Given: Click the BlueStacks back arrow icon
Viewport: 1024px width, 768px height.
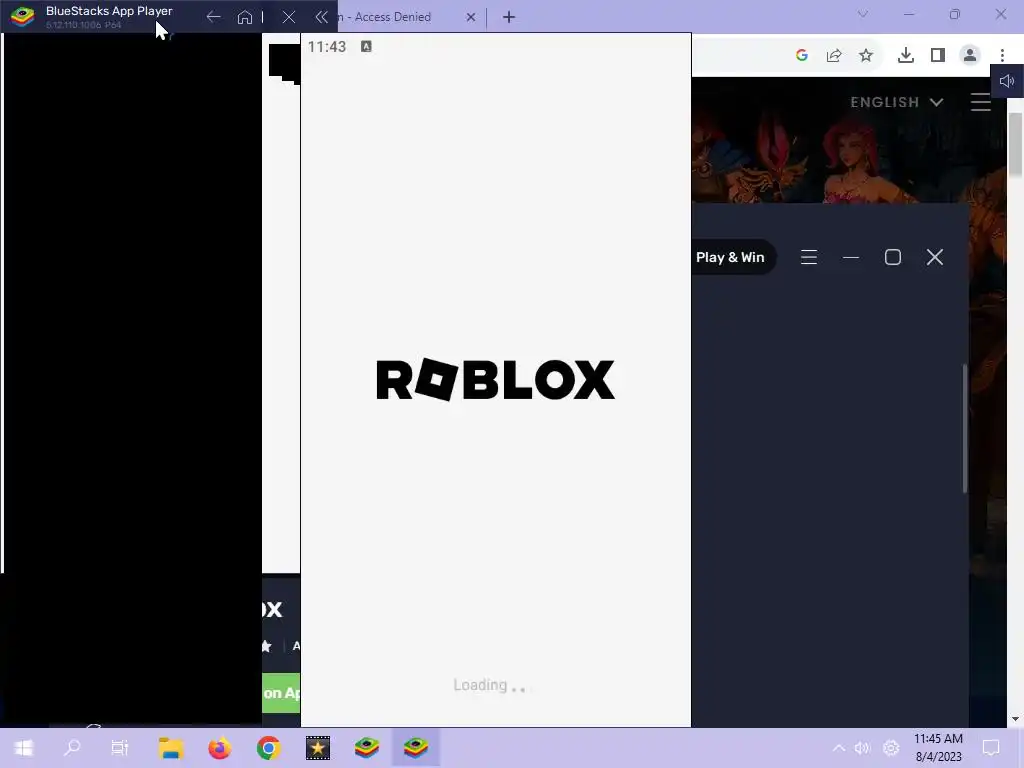Looking at the screenshot, I should [214, 17].
